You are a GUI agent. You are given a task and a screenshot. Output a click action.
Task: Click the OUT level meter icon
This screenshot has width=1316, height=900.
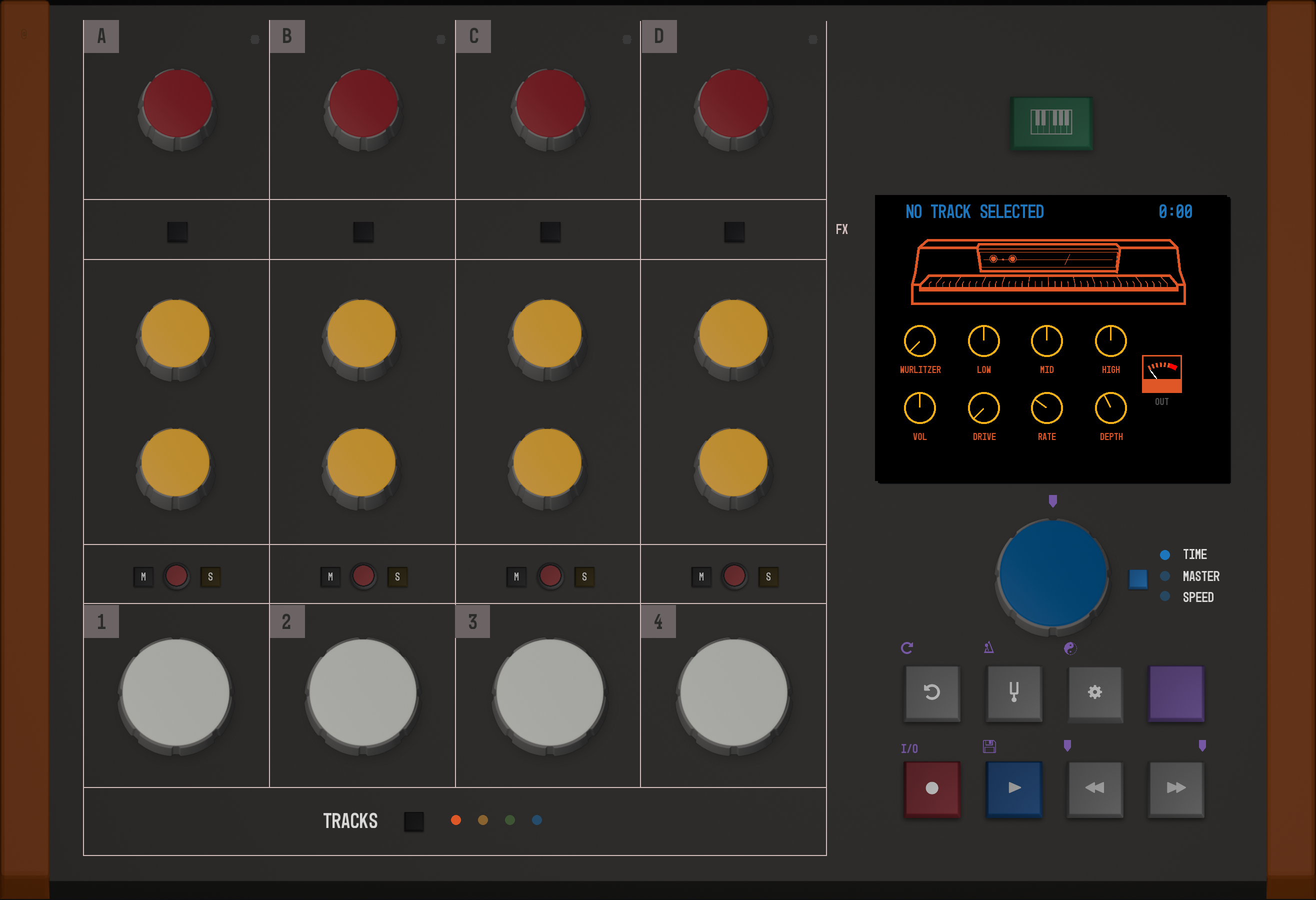click(1161, 374)
